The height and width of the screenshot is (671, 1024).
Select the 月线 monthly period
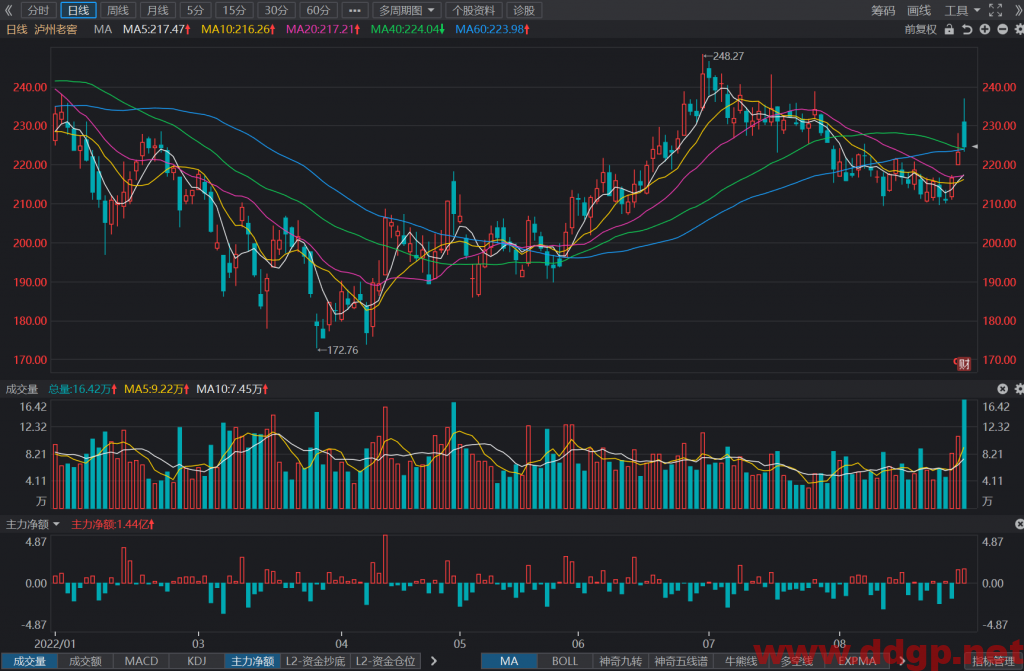[x=157, y=10]
